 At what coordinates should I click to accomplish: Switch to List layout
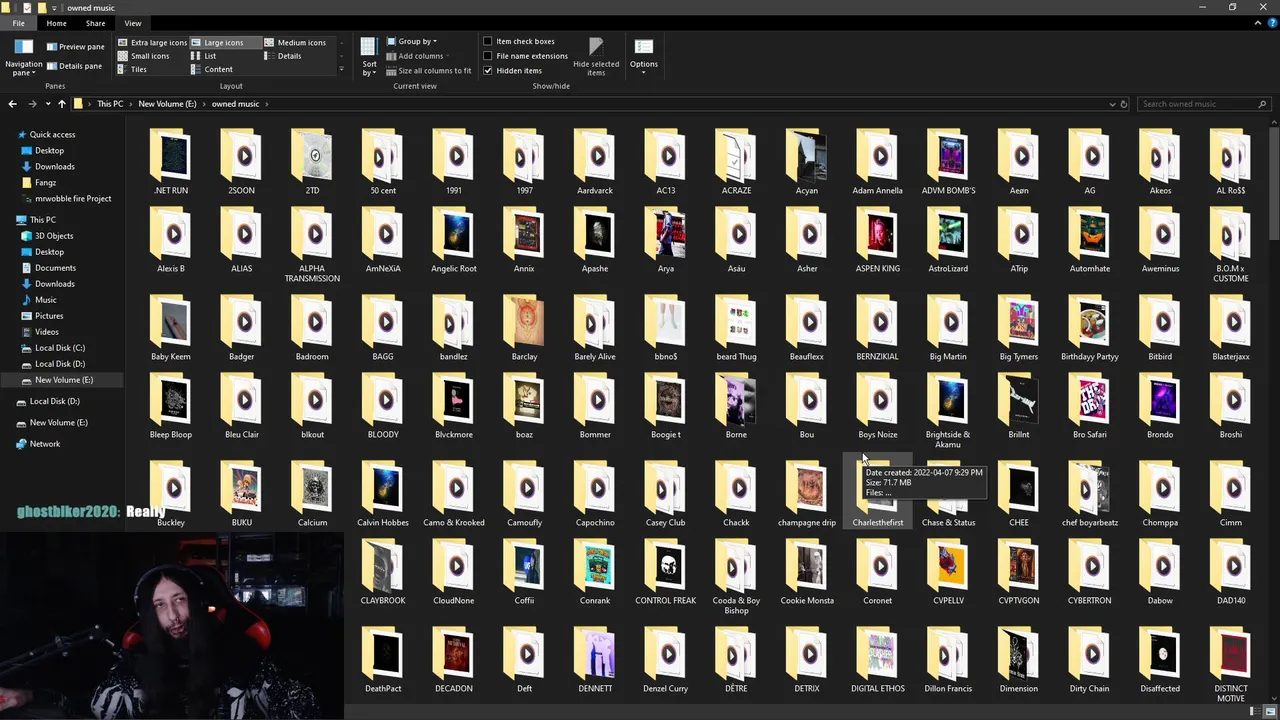(x=203, y=56)
